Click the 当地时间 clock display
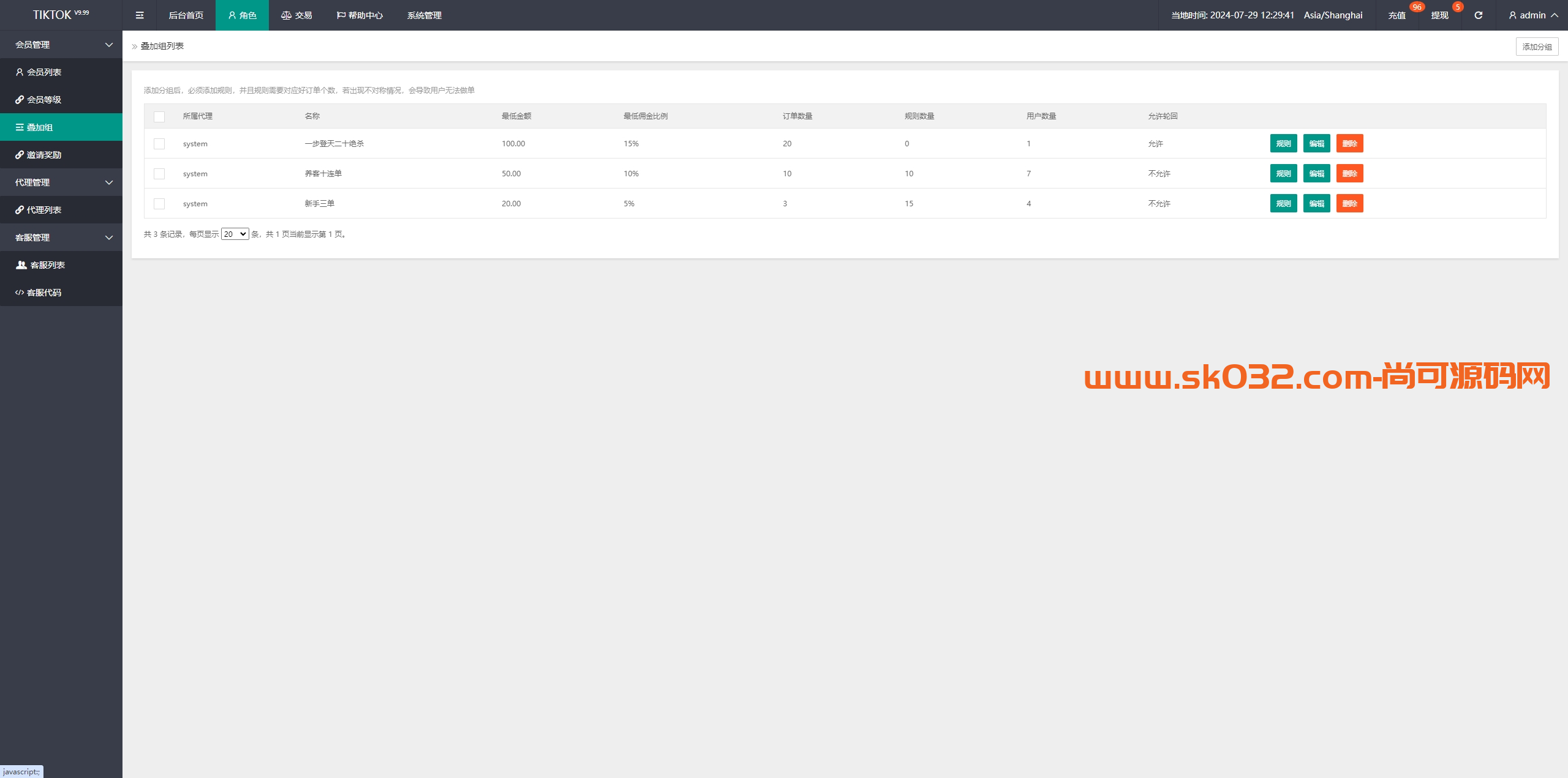 [1232, 15]
